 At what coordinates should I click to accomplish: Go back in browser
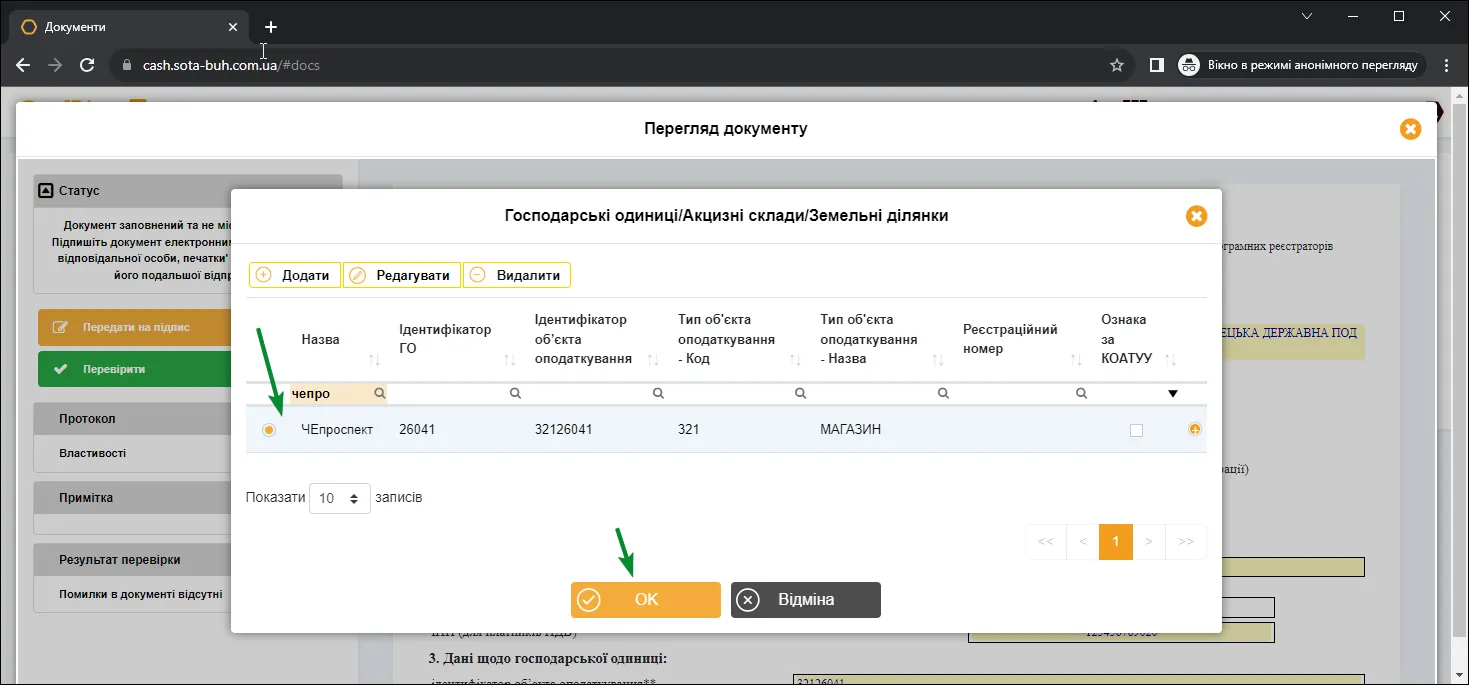[x=23, y=65]
